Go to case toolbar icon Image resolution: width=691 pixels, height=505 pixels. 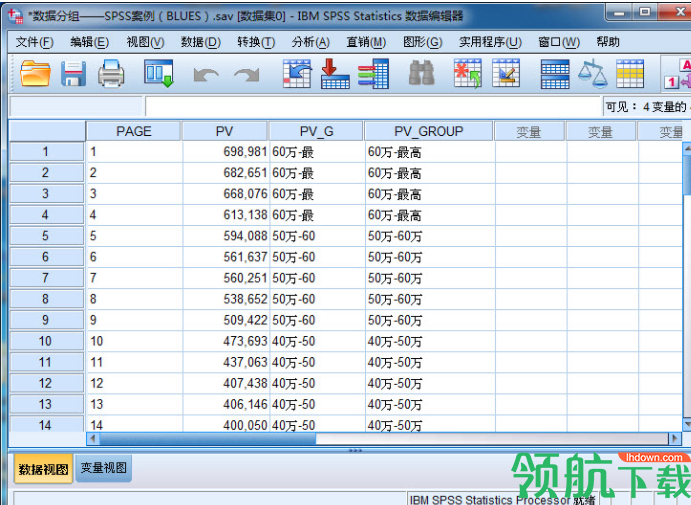tap(297, 74)
